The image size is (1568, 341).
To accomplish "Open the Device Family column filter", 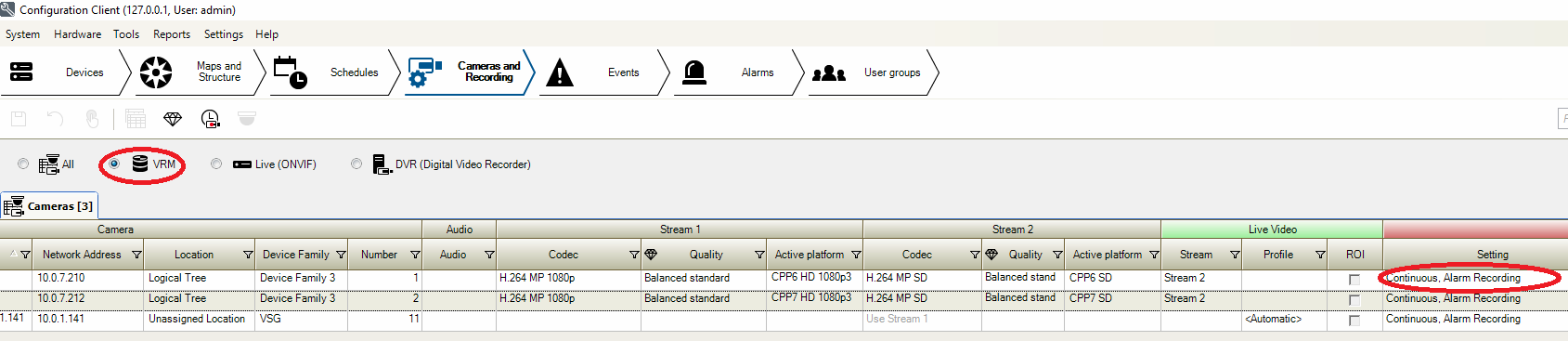I will coord(341,255).
